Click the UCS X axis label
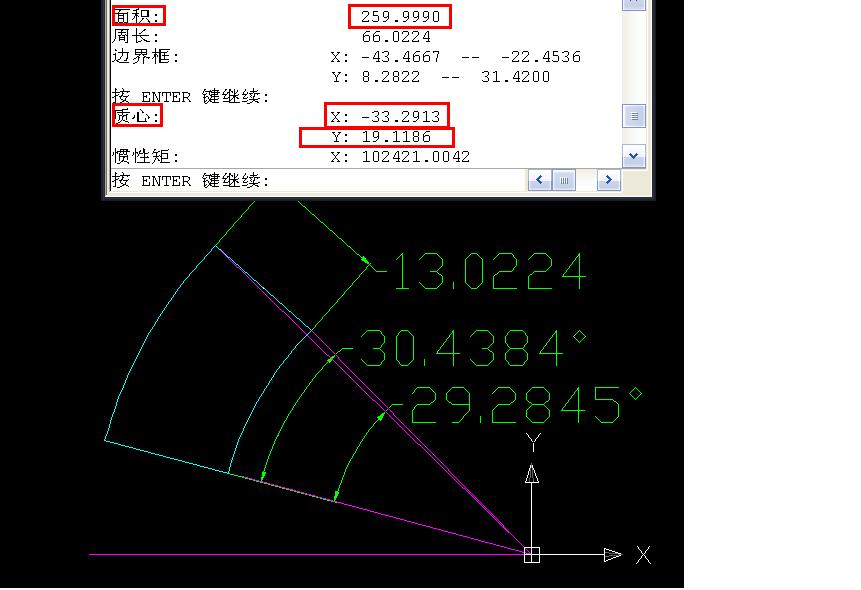This screenshot has height=590, width=861. pyautogui.click(x=644, y=555)
